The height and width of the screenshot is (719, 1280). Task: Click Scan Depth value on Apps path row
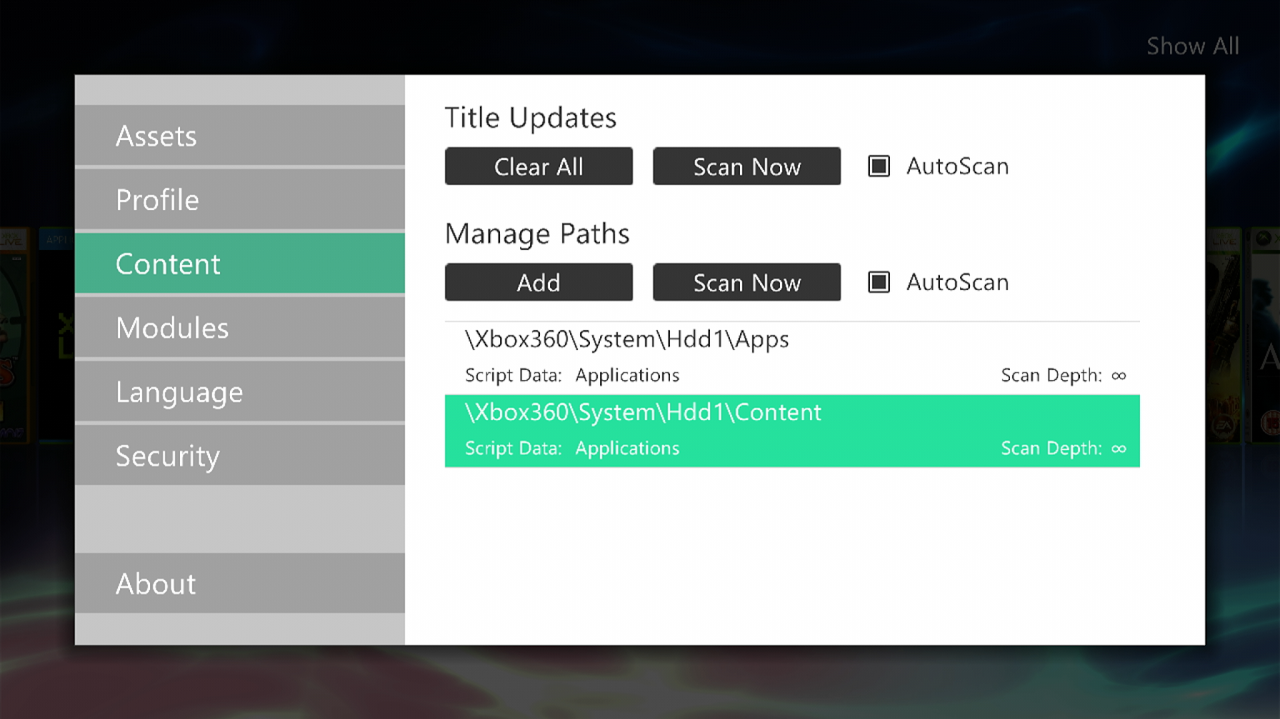point(1118,376)
